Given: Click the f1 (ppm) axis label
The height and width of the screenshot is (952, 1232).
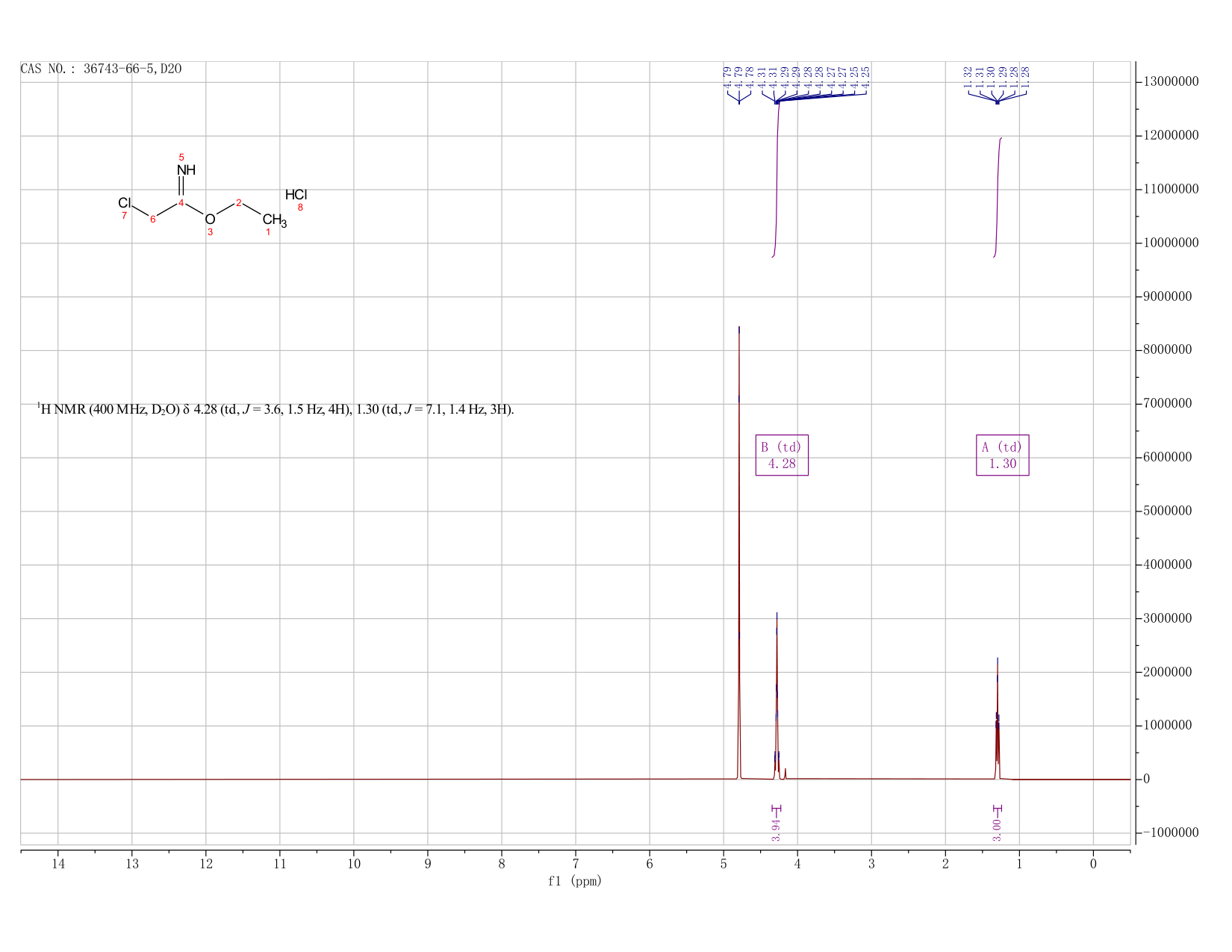Looking at the screenshot, I should point(575,881).
